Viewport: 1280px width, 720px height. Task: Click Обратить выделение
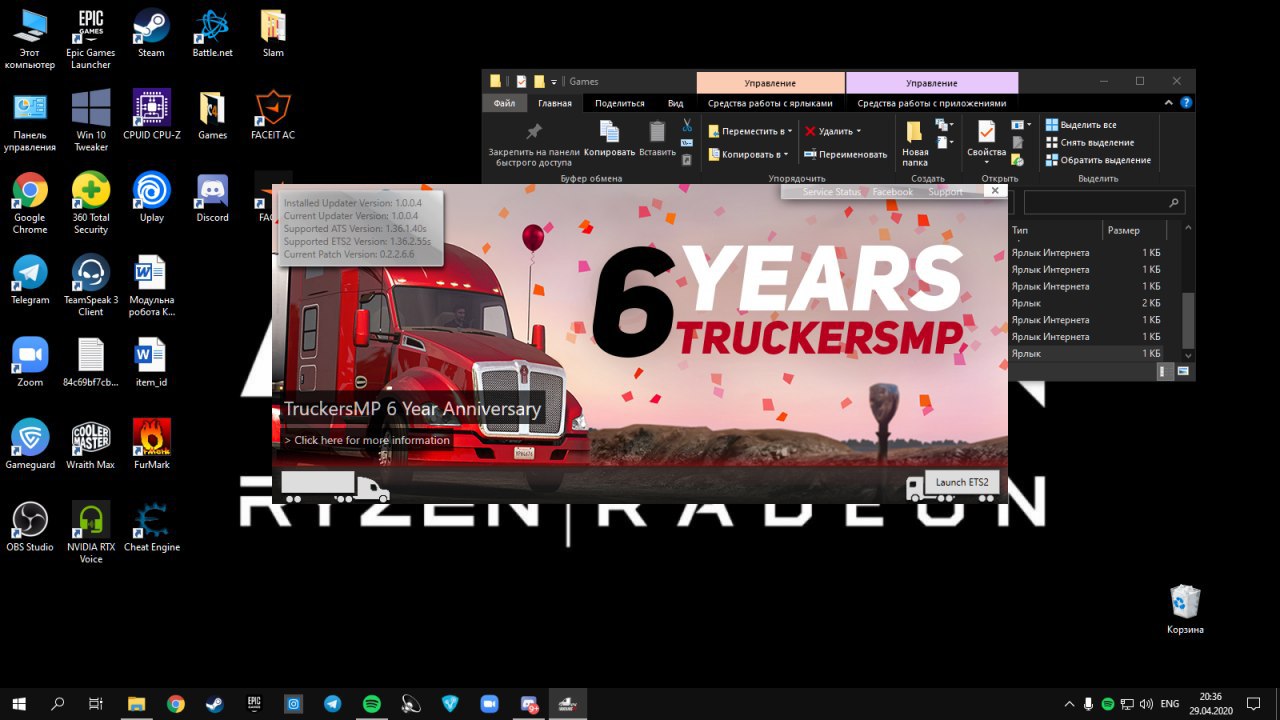(1098, 160)
